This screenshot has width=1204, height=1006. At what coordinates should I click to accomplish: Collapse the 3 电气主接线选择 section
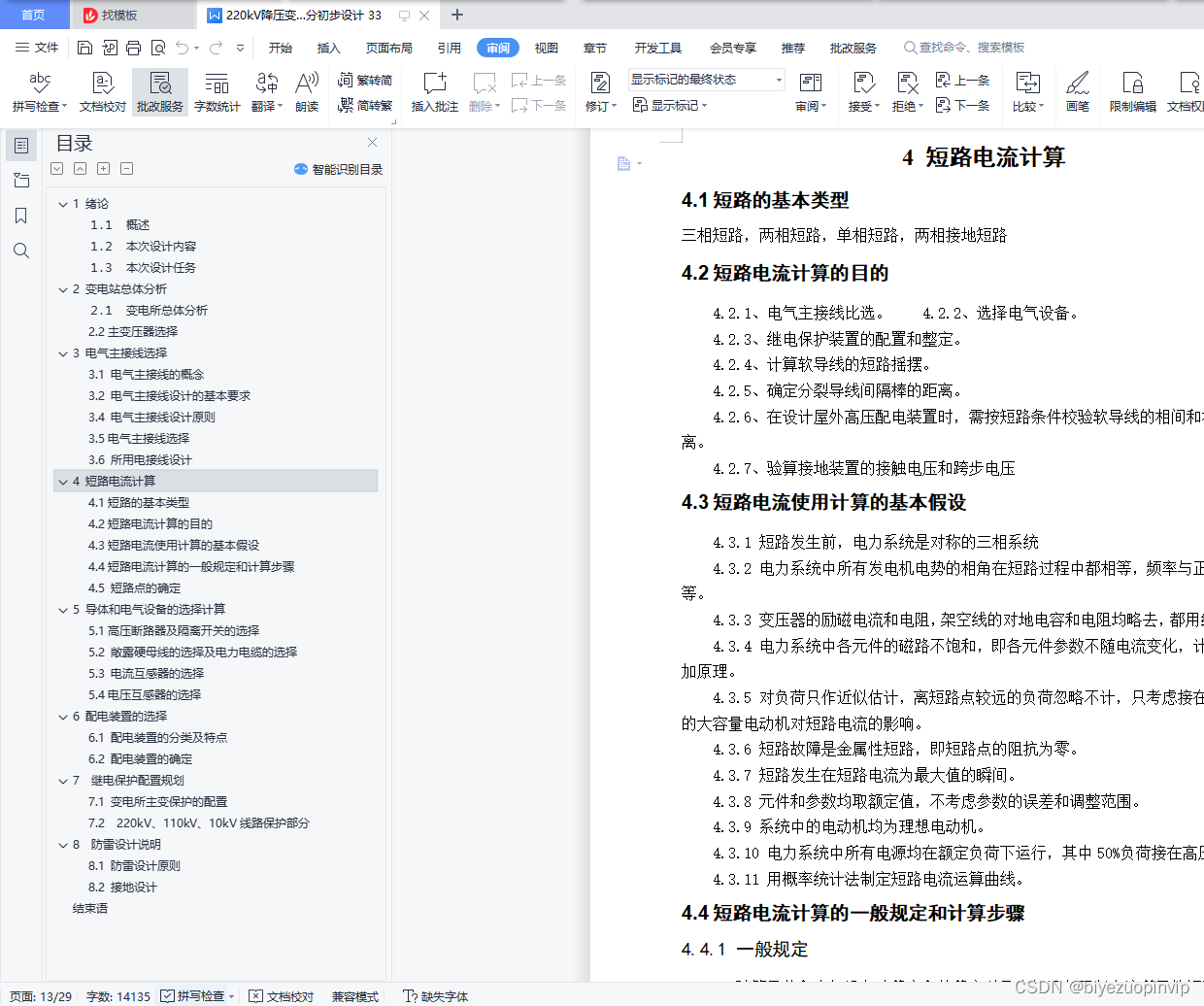(x=63, y=353)
